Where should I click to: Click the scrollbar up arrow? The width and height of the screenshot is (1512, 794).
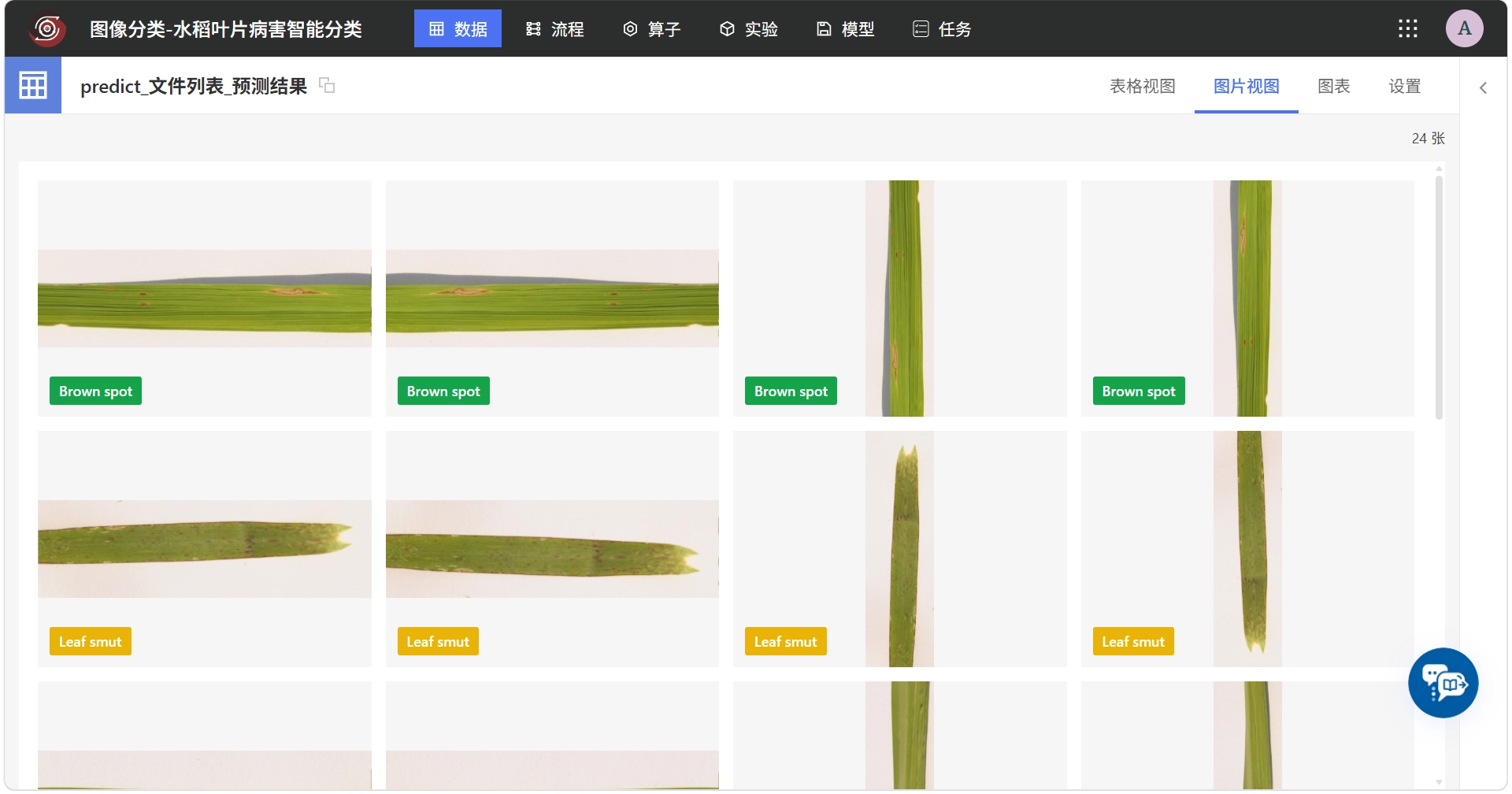pyautogui.click(x=1439, y=168)
